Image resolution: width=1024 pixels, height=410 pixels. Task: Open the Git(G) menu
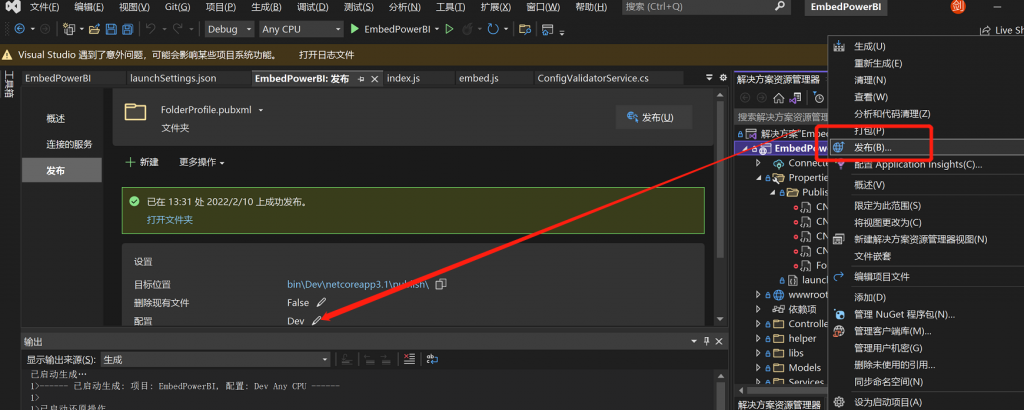(178, 7)
